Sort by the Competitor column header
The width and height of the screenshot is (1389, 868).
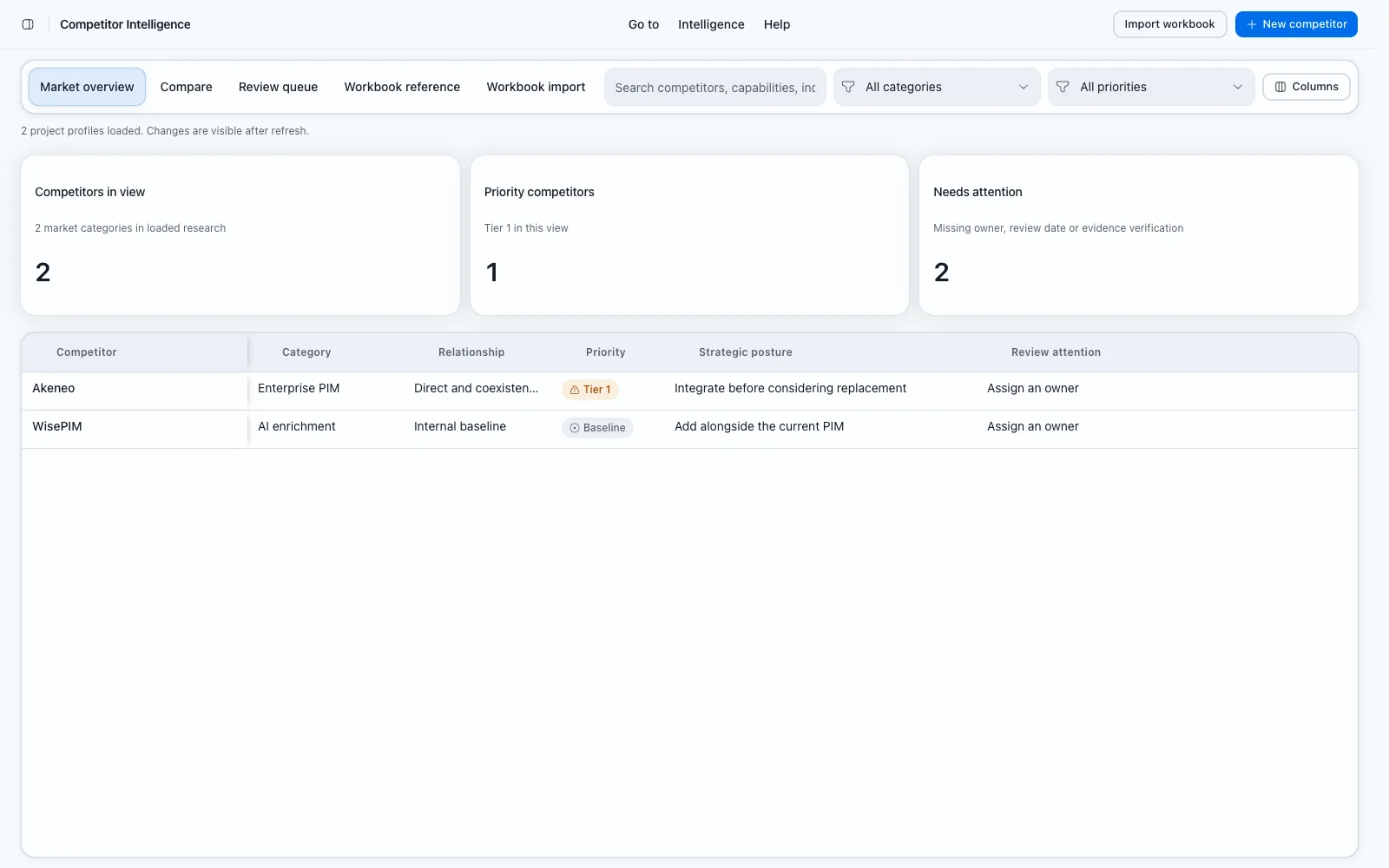click(135, 352)
